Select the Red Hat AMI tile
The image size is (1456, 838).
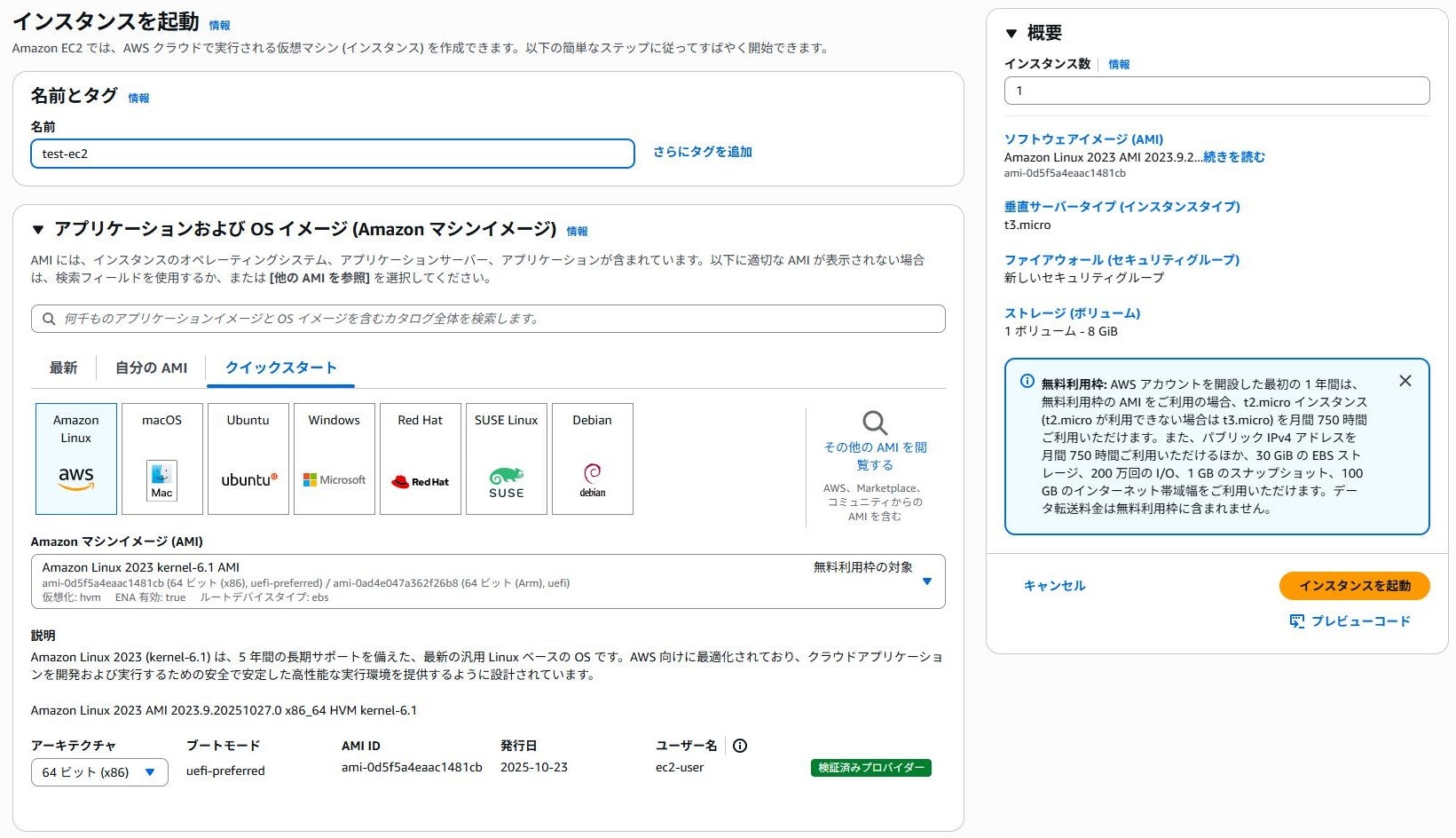tap(421, 459)
